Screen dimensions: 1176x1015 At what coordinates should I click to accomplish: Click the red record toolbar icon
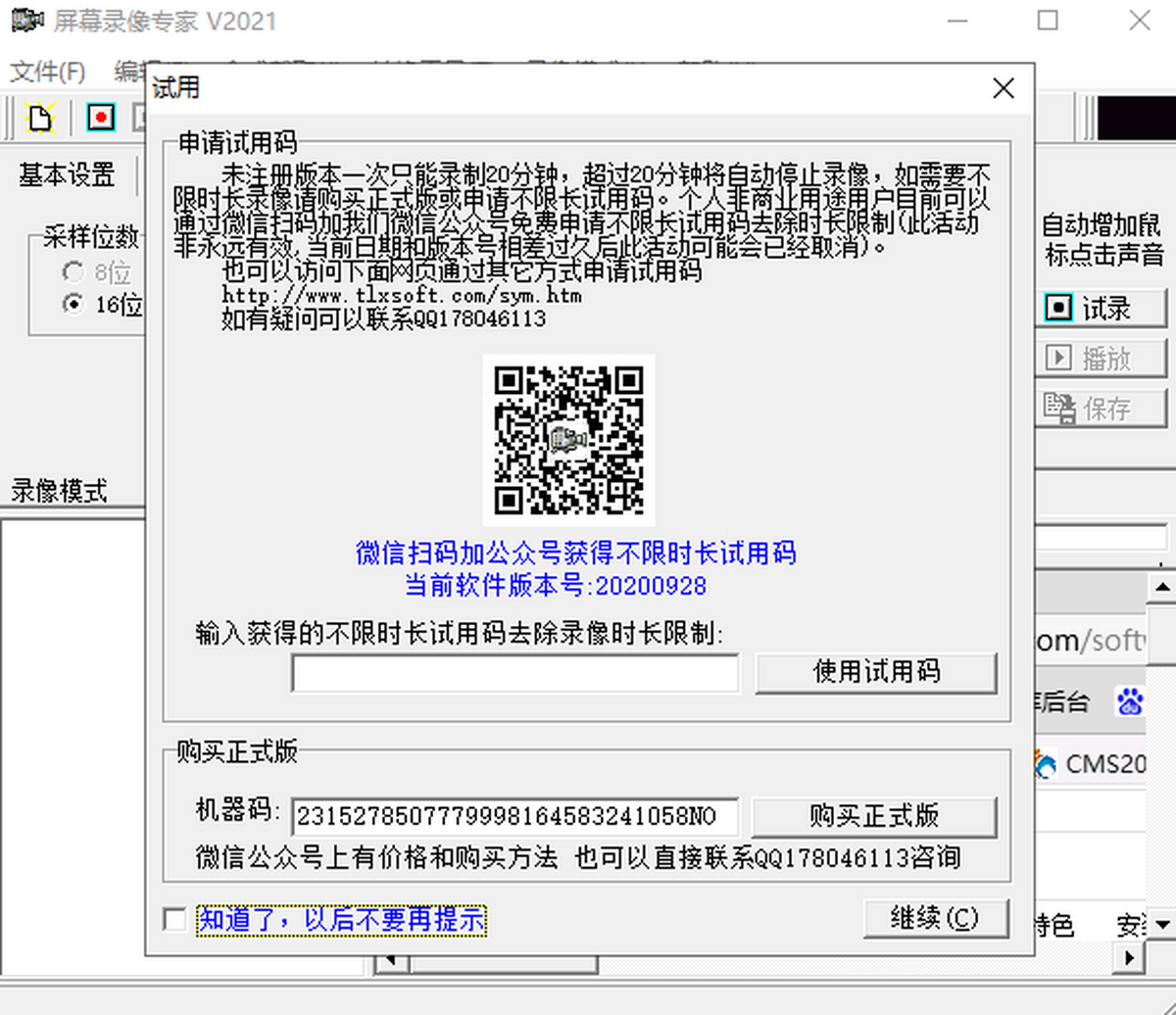101,118
